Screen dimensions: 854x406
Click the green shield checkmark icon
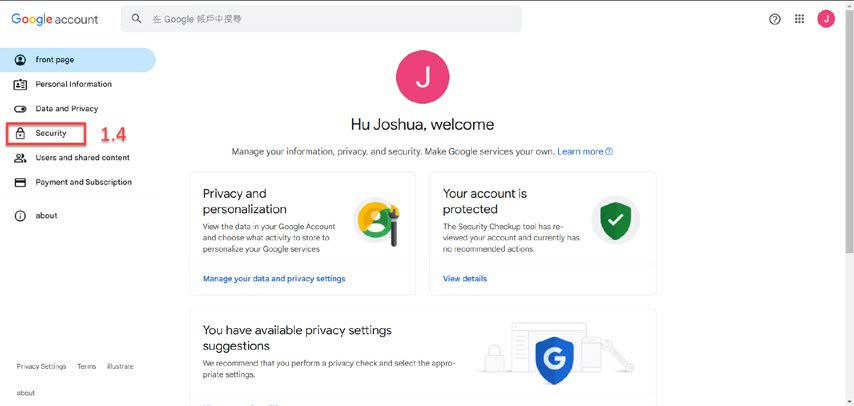tap(615, 220)
